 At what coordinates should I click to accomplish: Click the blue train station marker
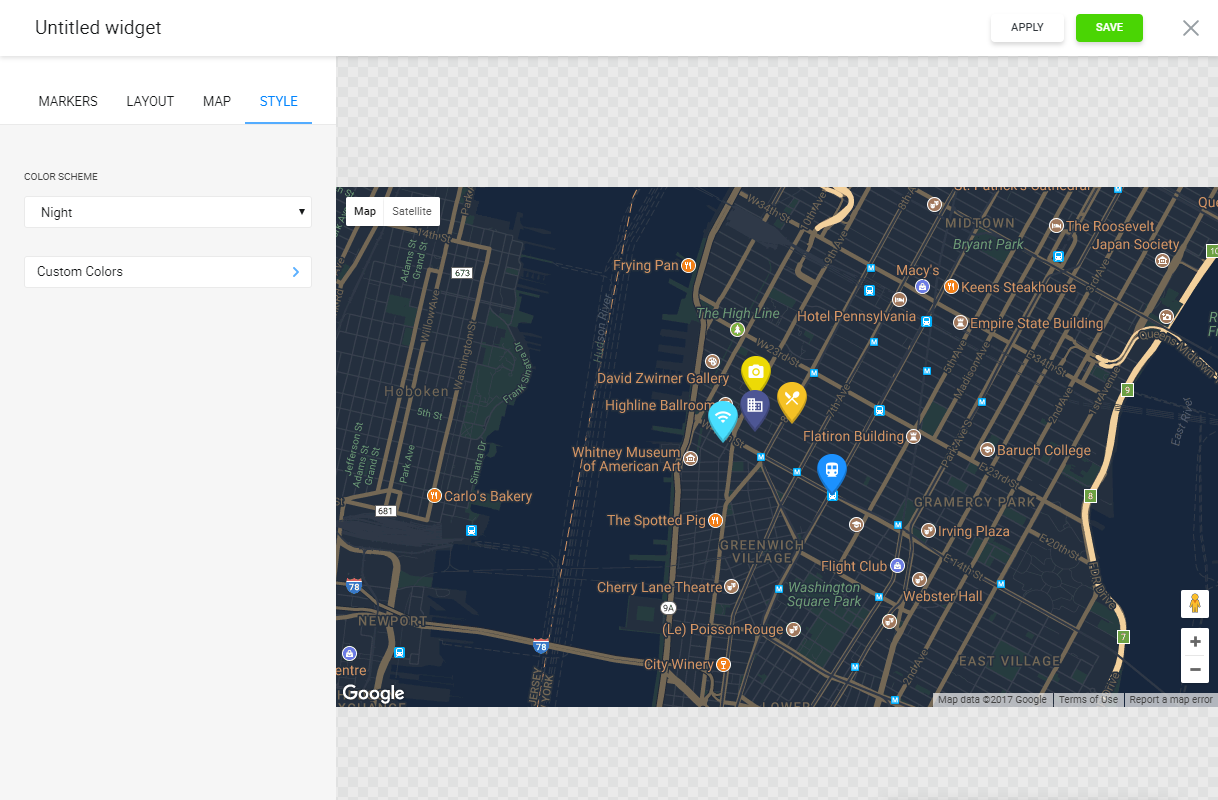click(831, 472)
